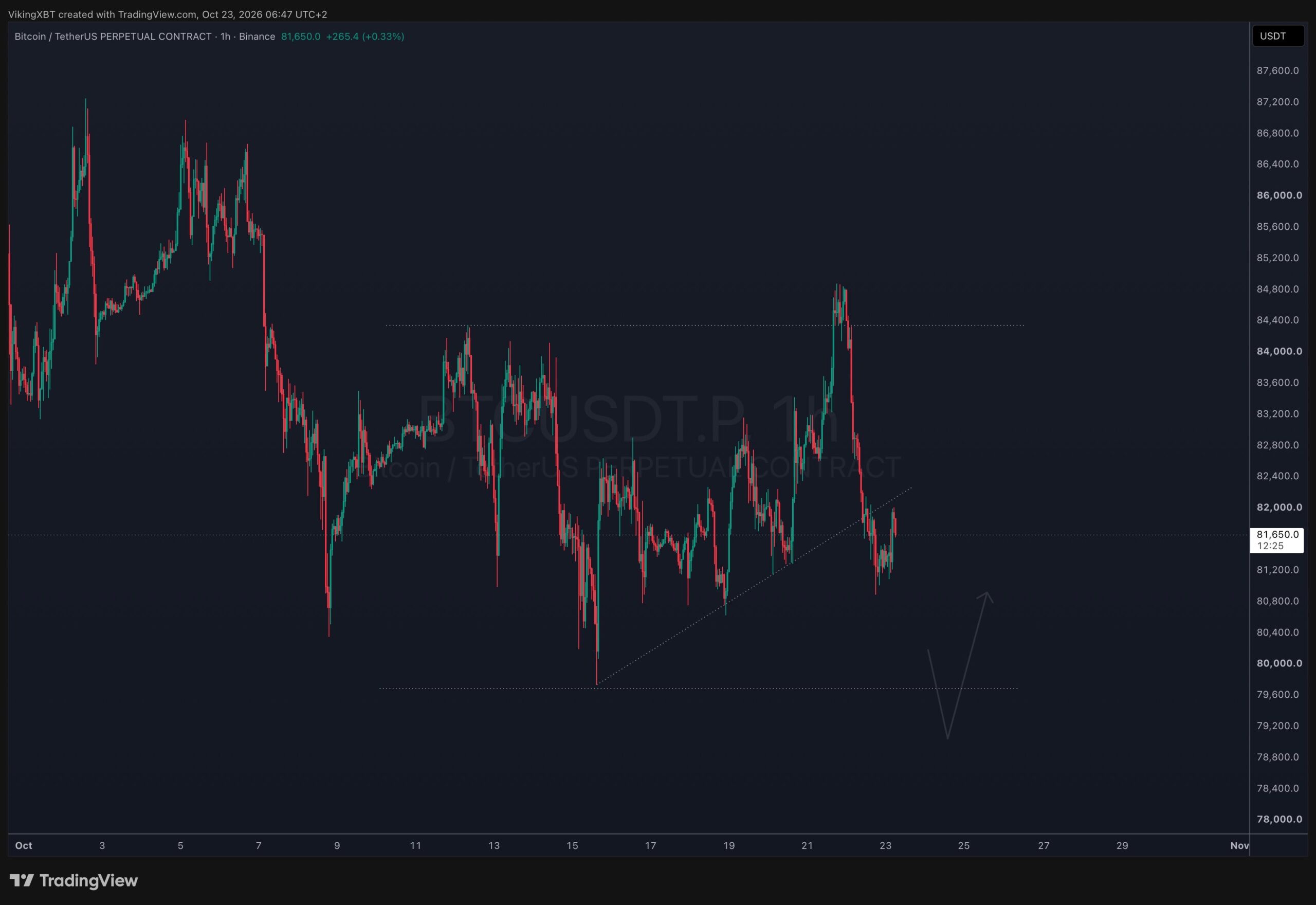Click the current price label 81,650.0
Viewport: 1316px width, 905px height.
pyautogui.click(x=1277, y=540)
